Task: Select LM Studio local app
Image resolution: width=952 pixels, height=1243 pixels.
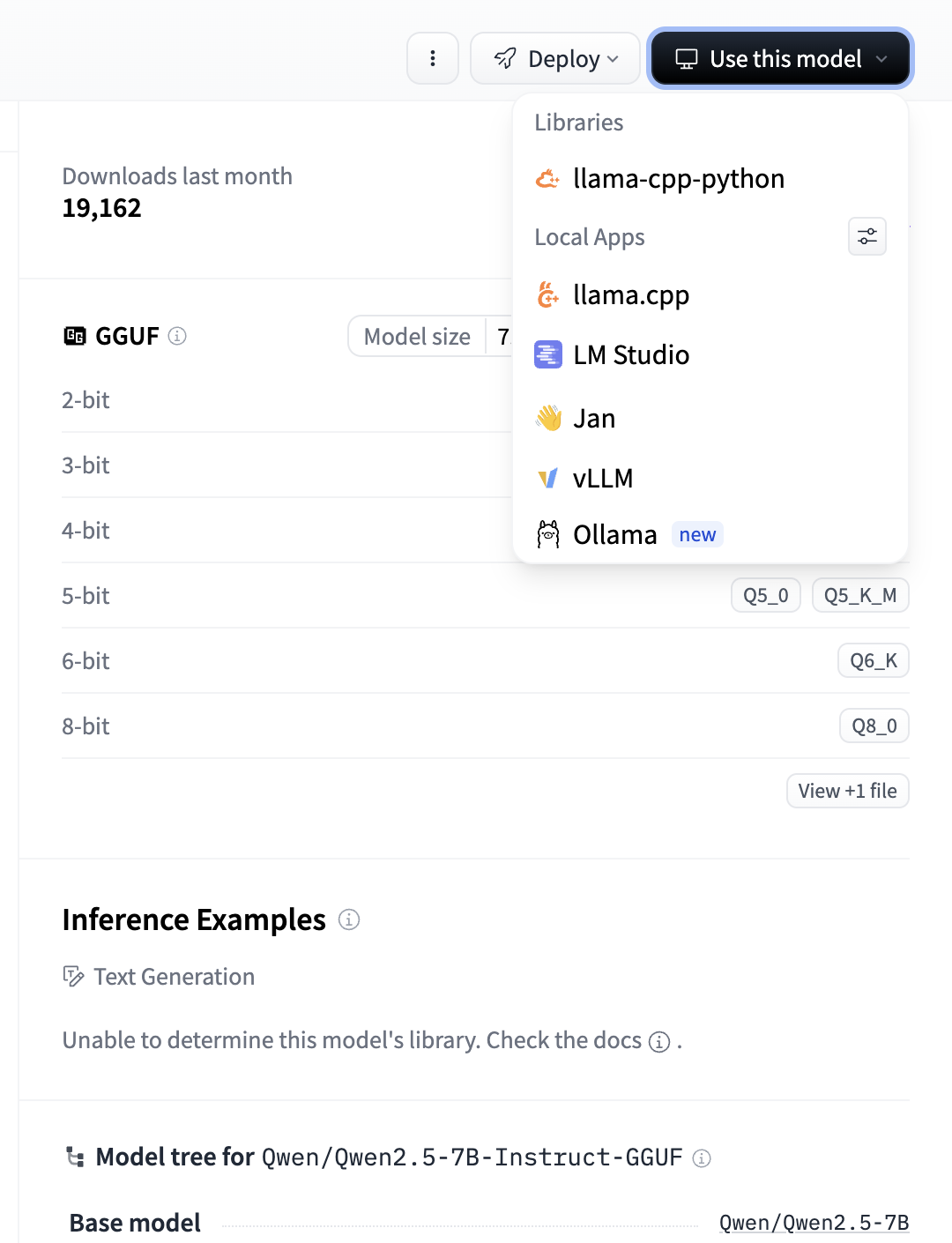Action: pyautogui.click(x=630, y=355)
